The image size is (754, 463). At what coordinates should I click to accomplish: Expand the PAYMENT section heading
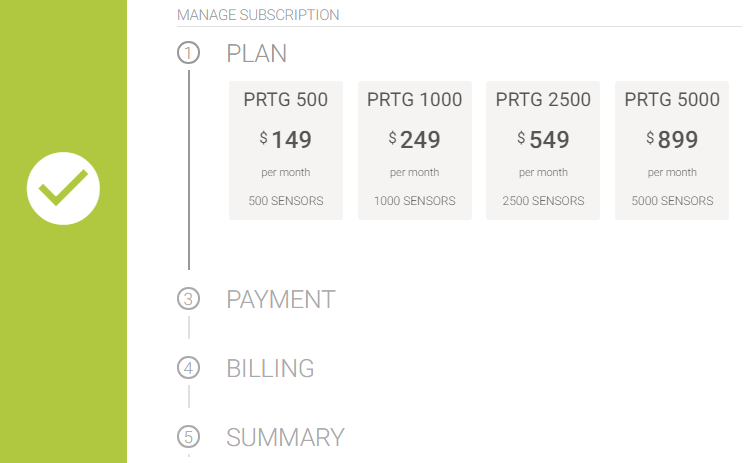point(281,299)
